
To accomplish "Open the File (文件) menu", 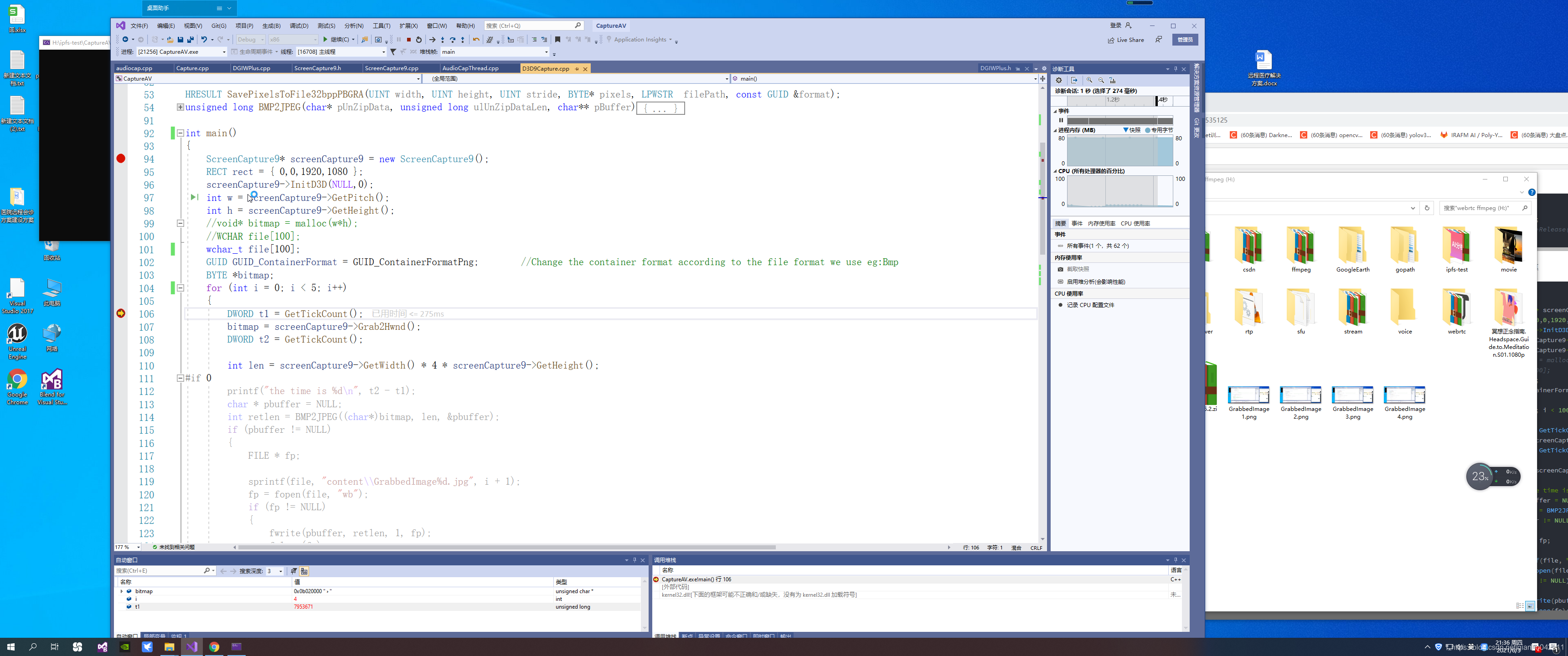I will 139,26.
